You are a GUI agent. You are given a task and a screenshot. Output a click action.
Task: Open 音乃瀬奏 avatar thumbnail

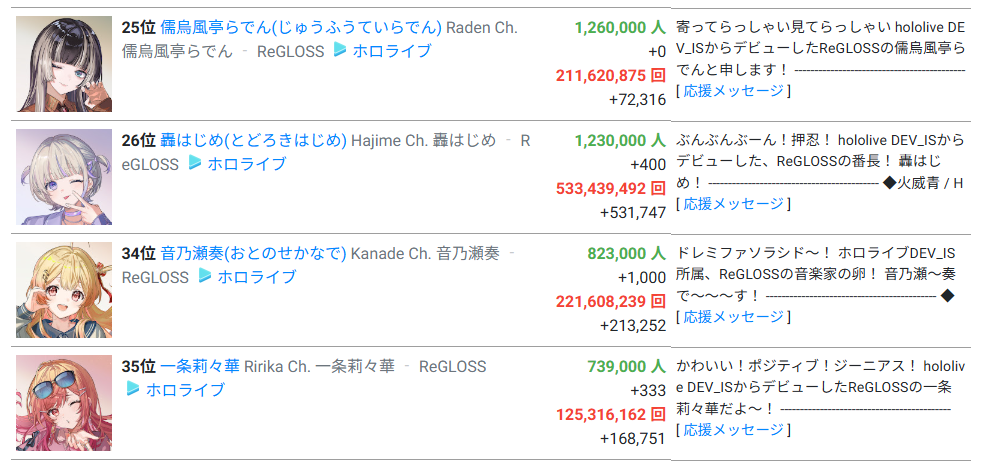pos(64,290)
